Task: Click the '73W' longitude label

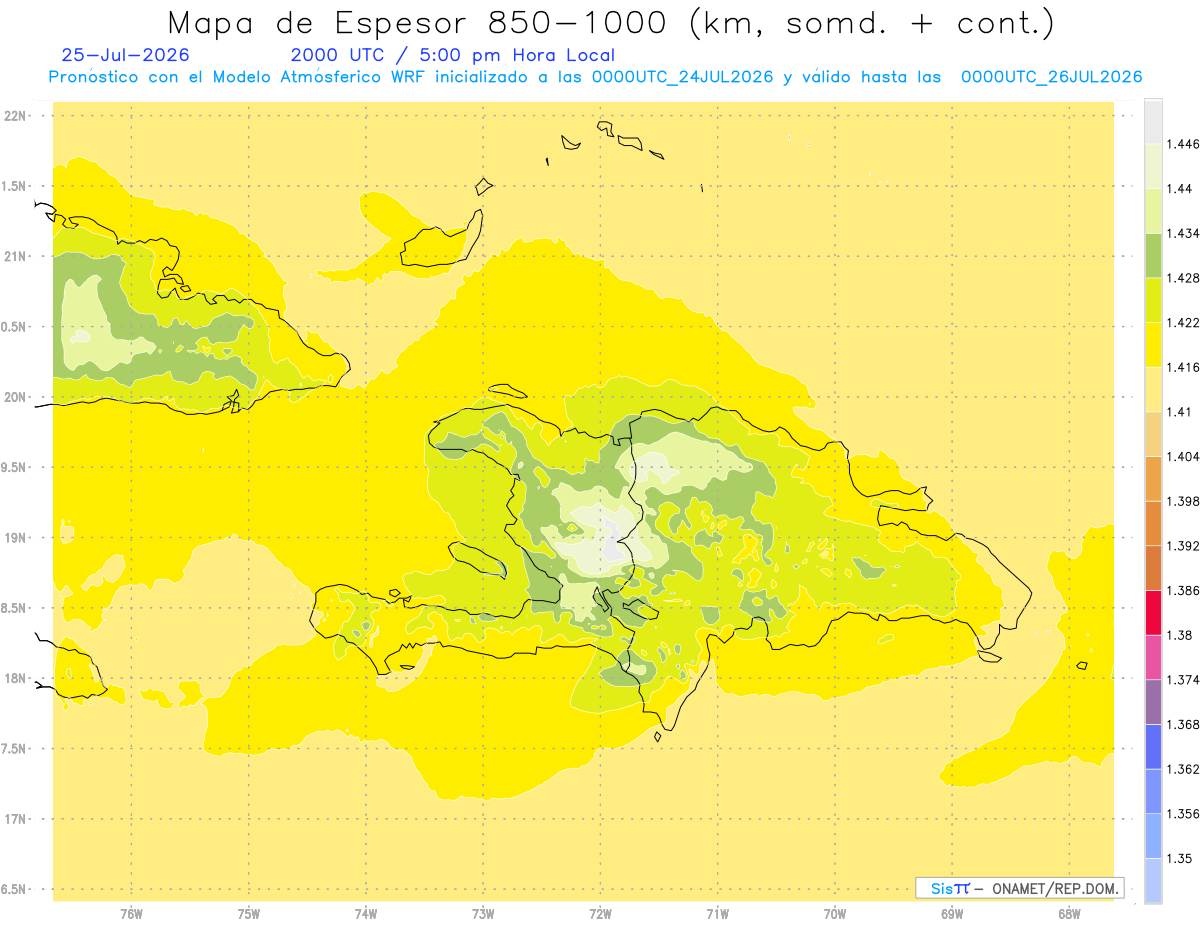Action: tap(483, 914)
